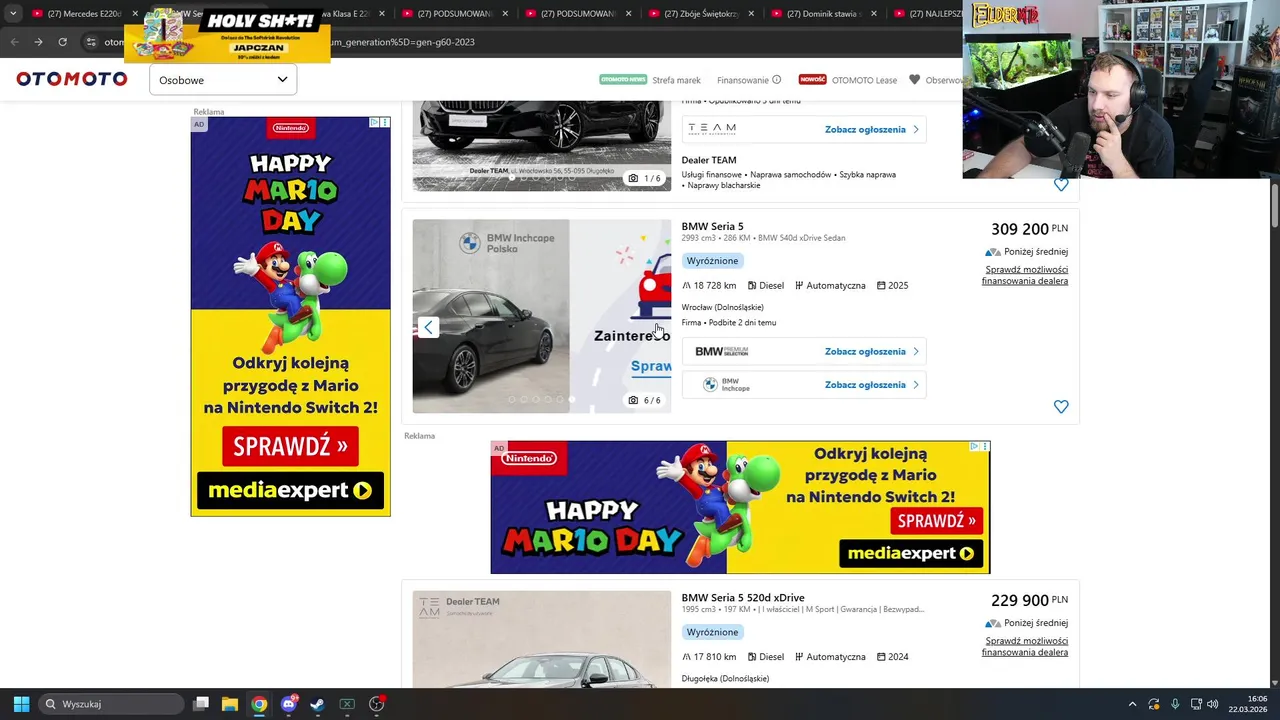Screen dimensions: 1280x720
Task: Click the 1 / 6 photo counter
Action: coord(644,178)
